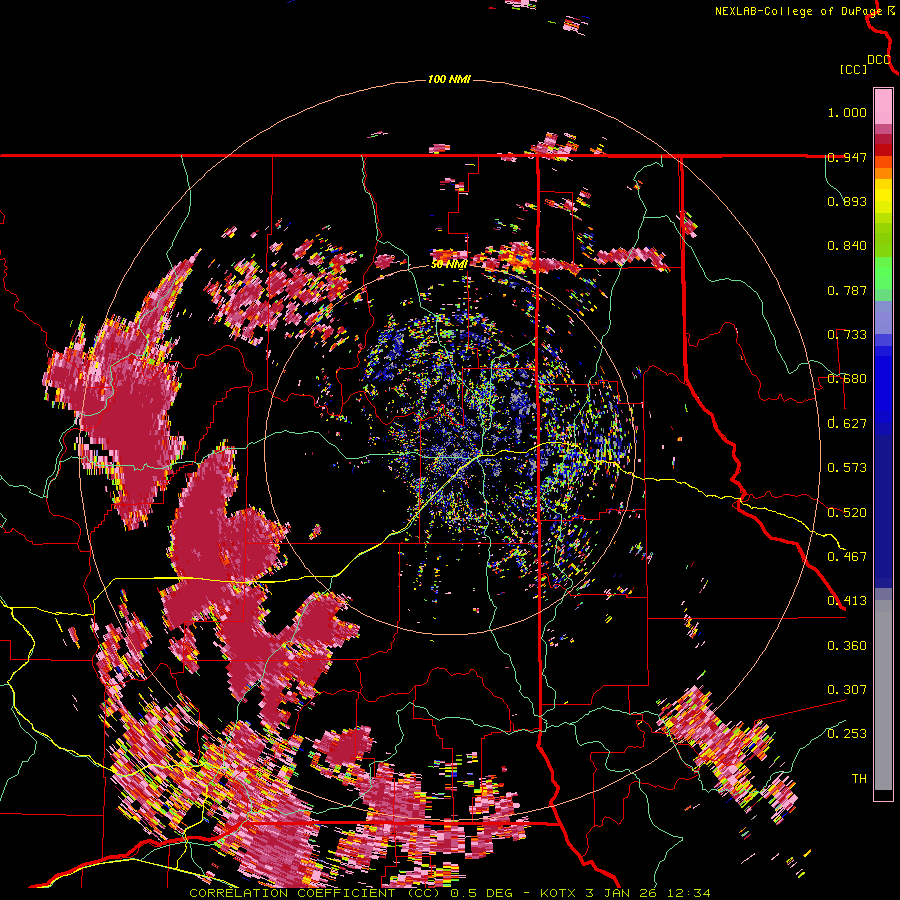
Task: Click the 0.573 legend value
Action: 847,468
